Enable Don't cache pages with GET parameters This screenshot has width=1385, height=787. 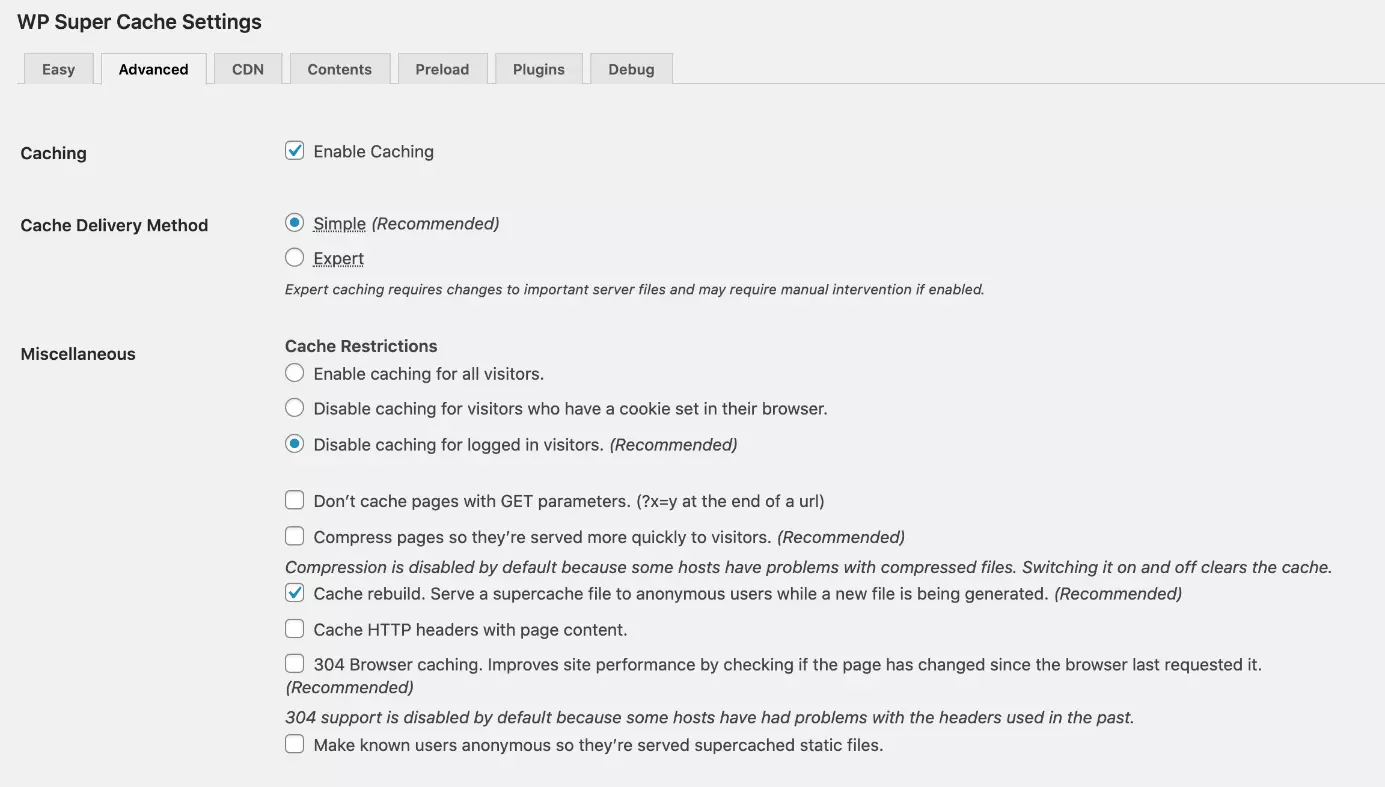(294, 500)
